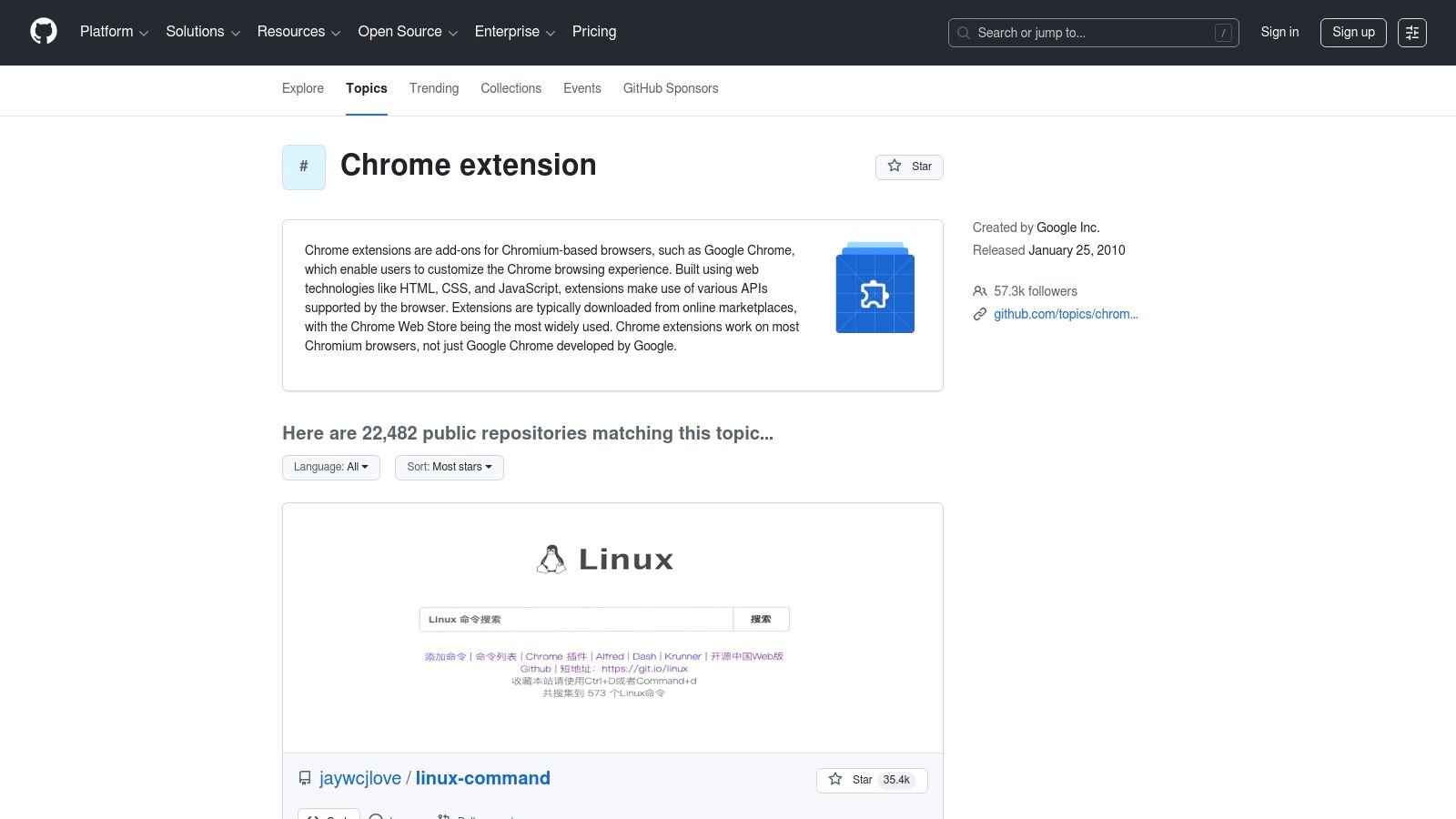Image resolution: width=1456 pixels, height=819 pixels.
Task: Click the magnifier icon in the search bar
Action: tap(963, 32)
